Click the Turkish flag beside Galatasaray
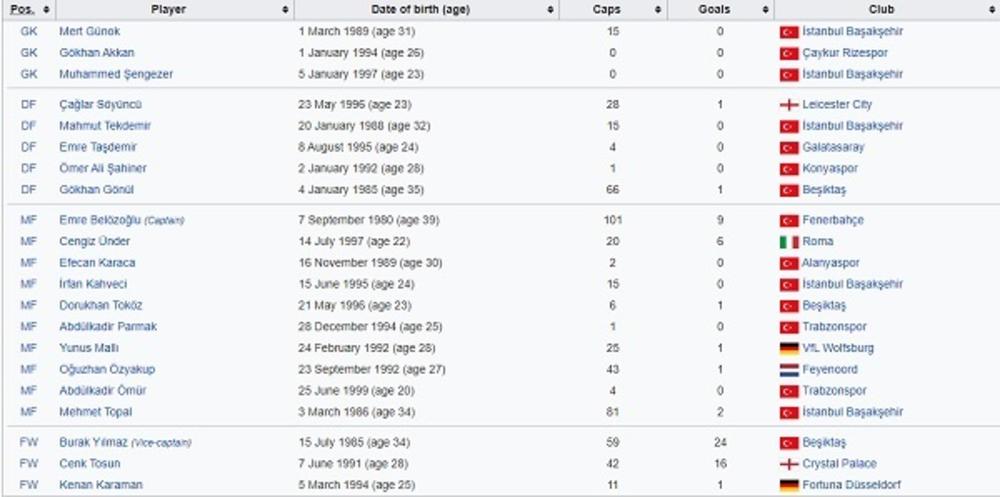Image resolution: width=1000 pixels, height=497 pixels. click(789, 148)
